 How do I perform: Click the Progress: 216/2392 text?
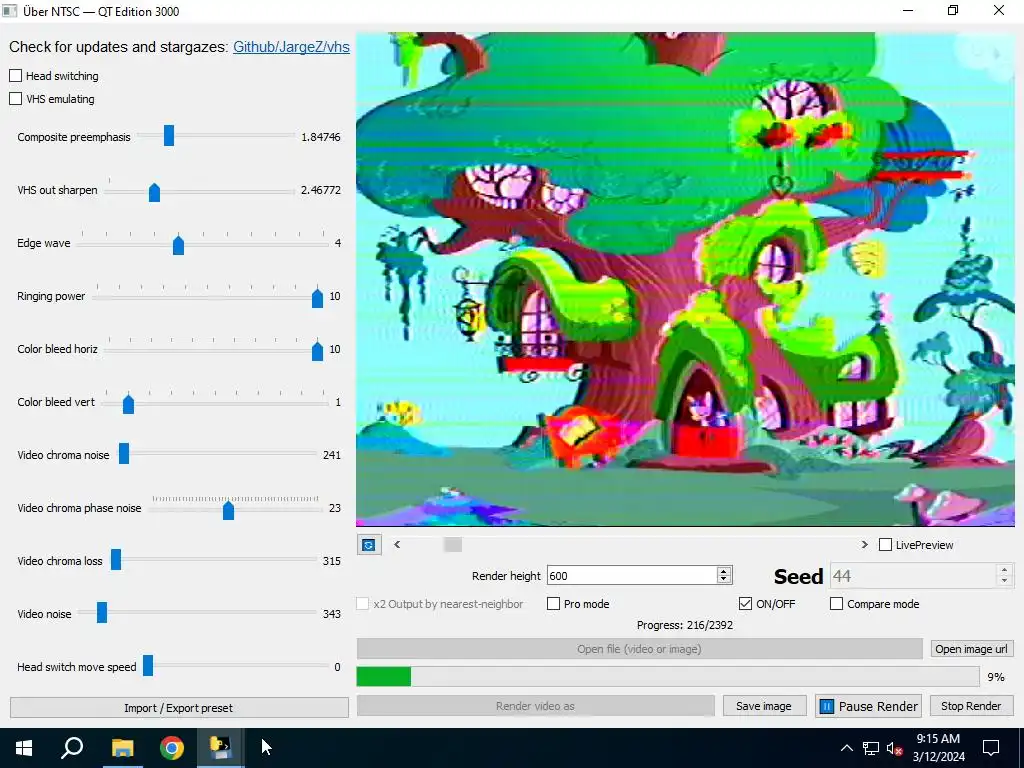pos(685,625)
